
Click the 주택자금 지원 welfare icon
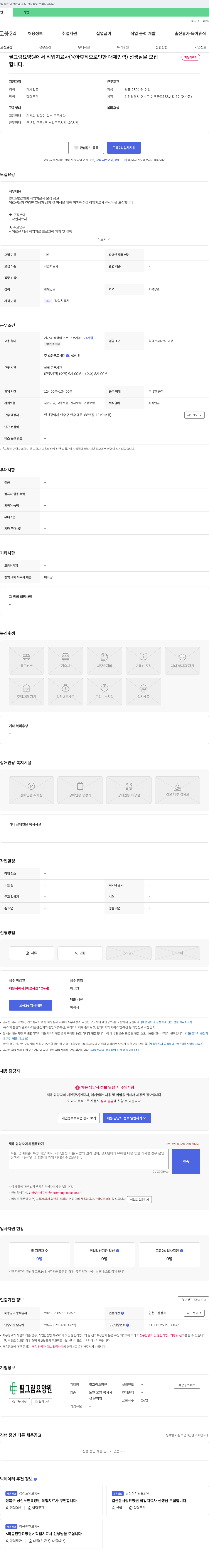pos(26,691)
